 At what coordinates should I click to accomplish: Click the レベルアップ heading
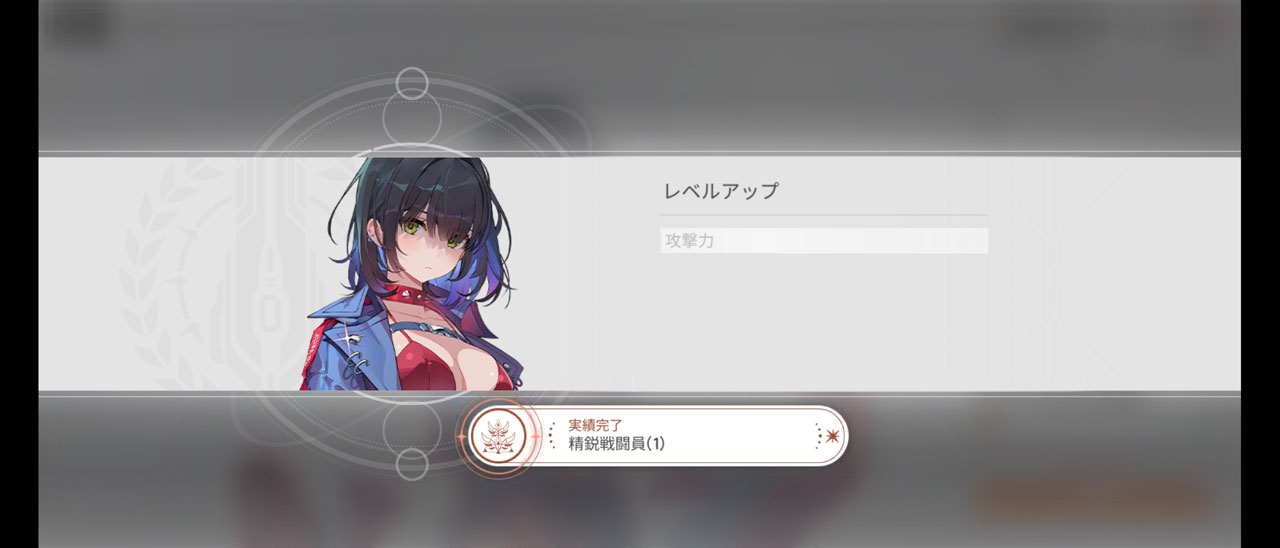(720, 192)
